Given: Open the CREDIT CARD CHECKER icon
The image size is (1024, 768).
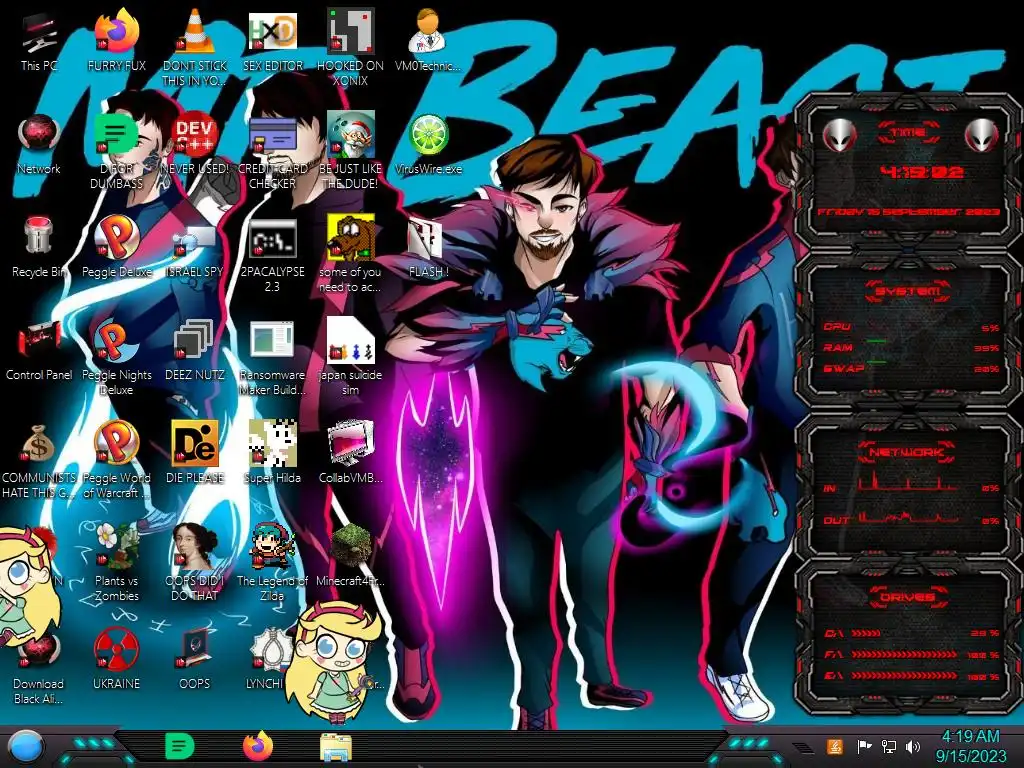Looking at the screenshot, I should 273,135.
